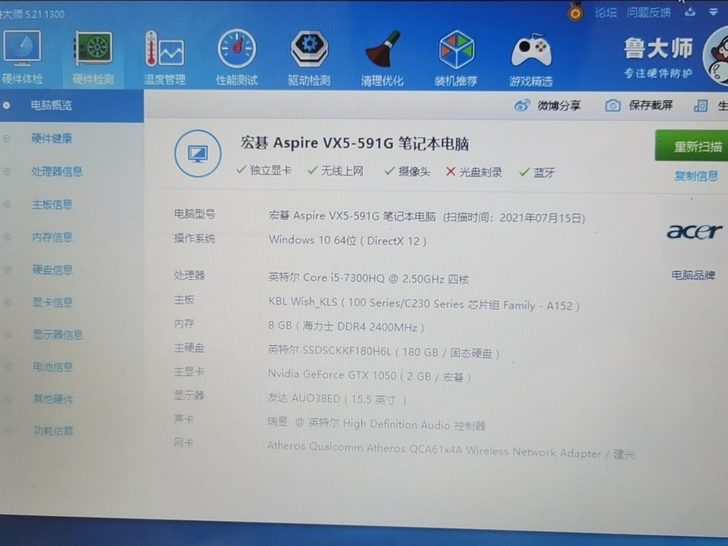728x546 pixels.
Task: Click the 蓝牙 feature indicator
Action: tap(537, 173)
